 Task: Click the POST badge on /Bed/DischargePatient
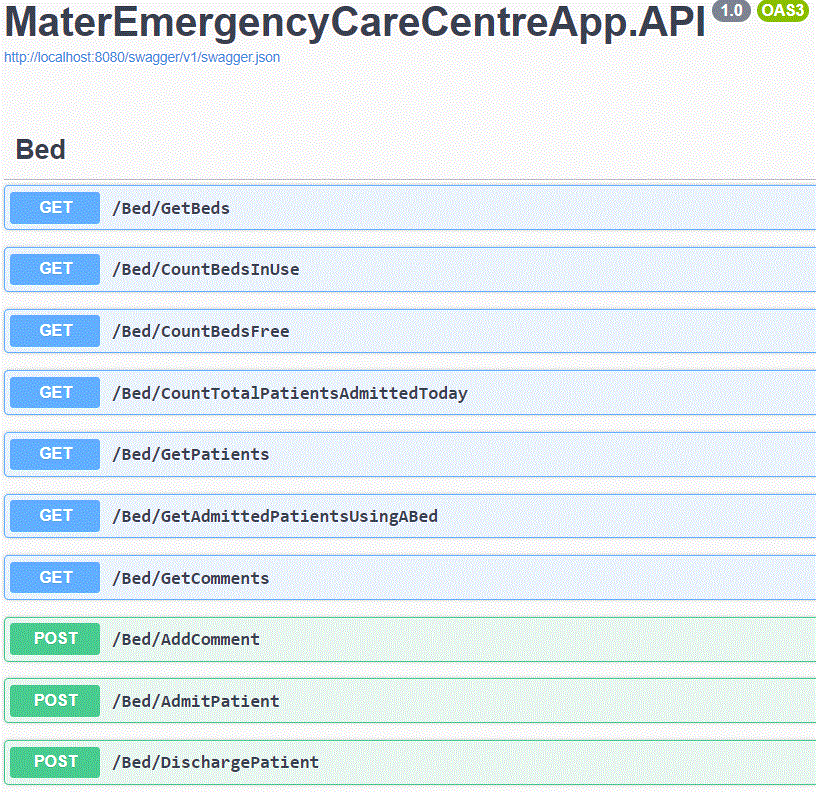tap(53, 762)
